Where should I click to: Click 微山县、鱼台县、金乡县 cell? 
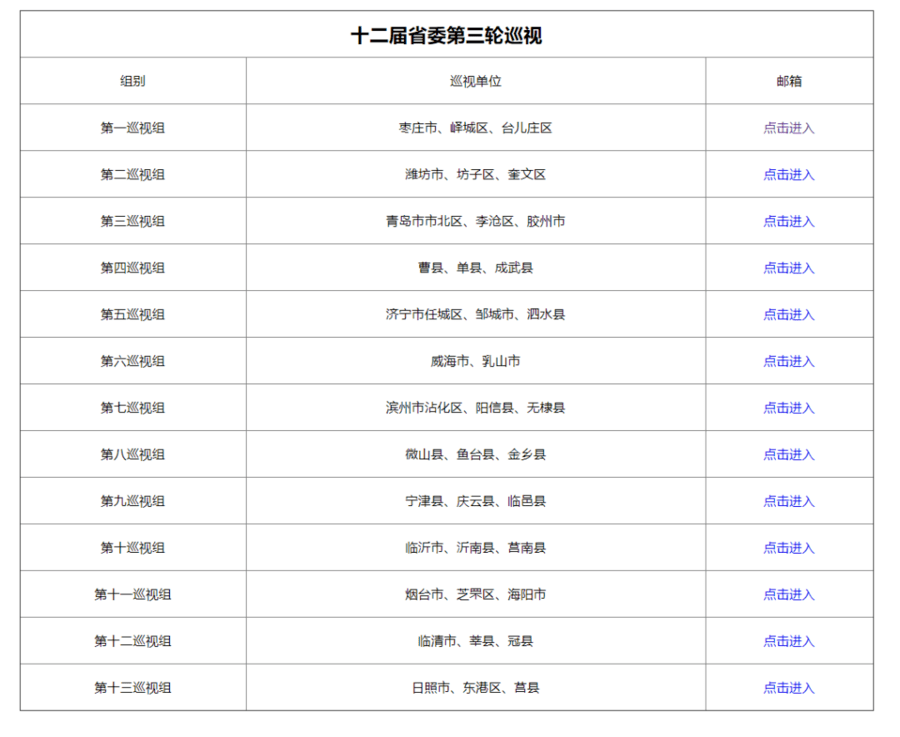tap(476, 455)
